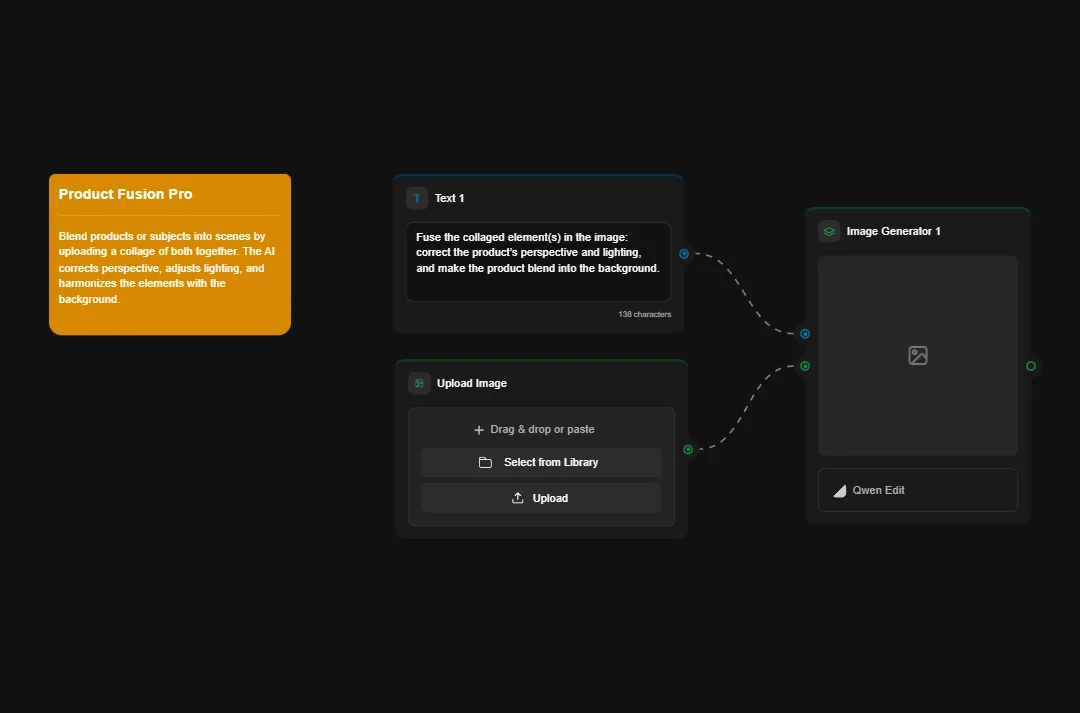The image size is (1080, 713).
Task: Select the Product Fusion Pro description card
Action: [169, 253]
